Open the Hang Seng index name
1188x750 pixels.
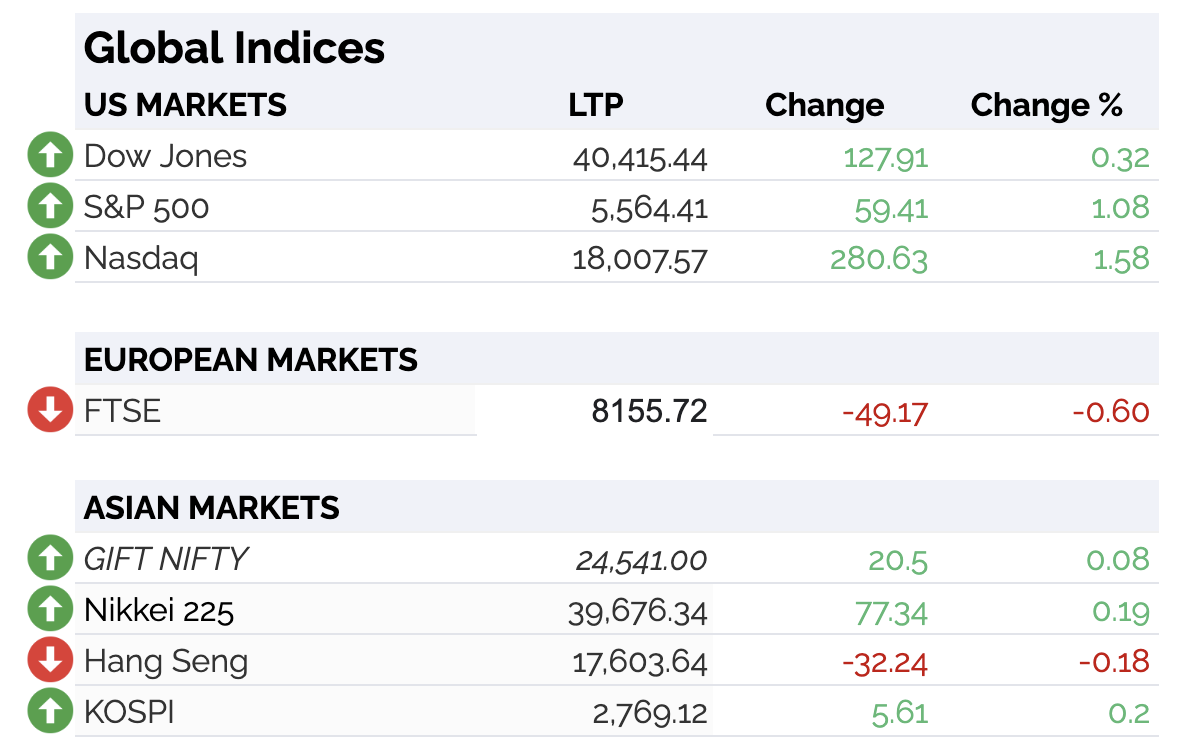[166, 661]
